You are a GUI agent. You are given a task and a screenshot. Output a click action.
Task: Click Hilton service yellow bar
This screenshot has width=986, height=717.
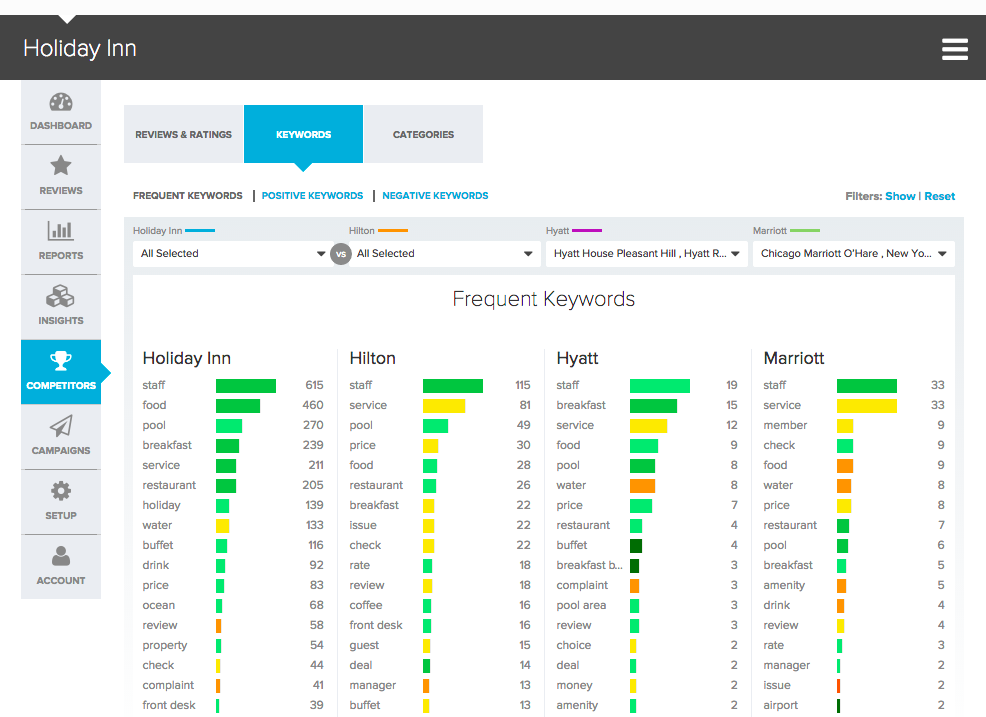coord(444,406)
